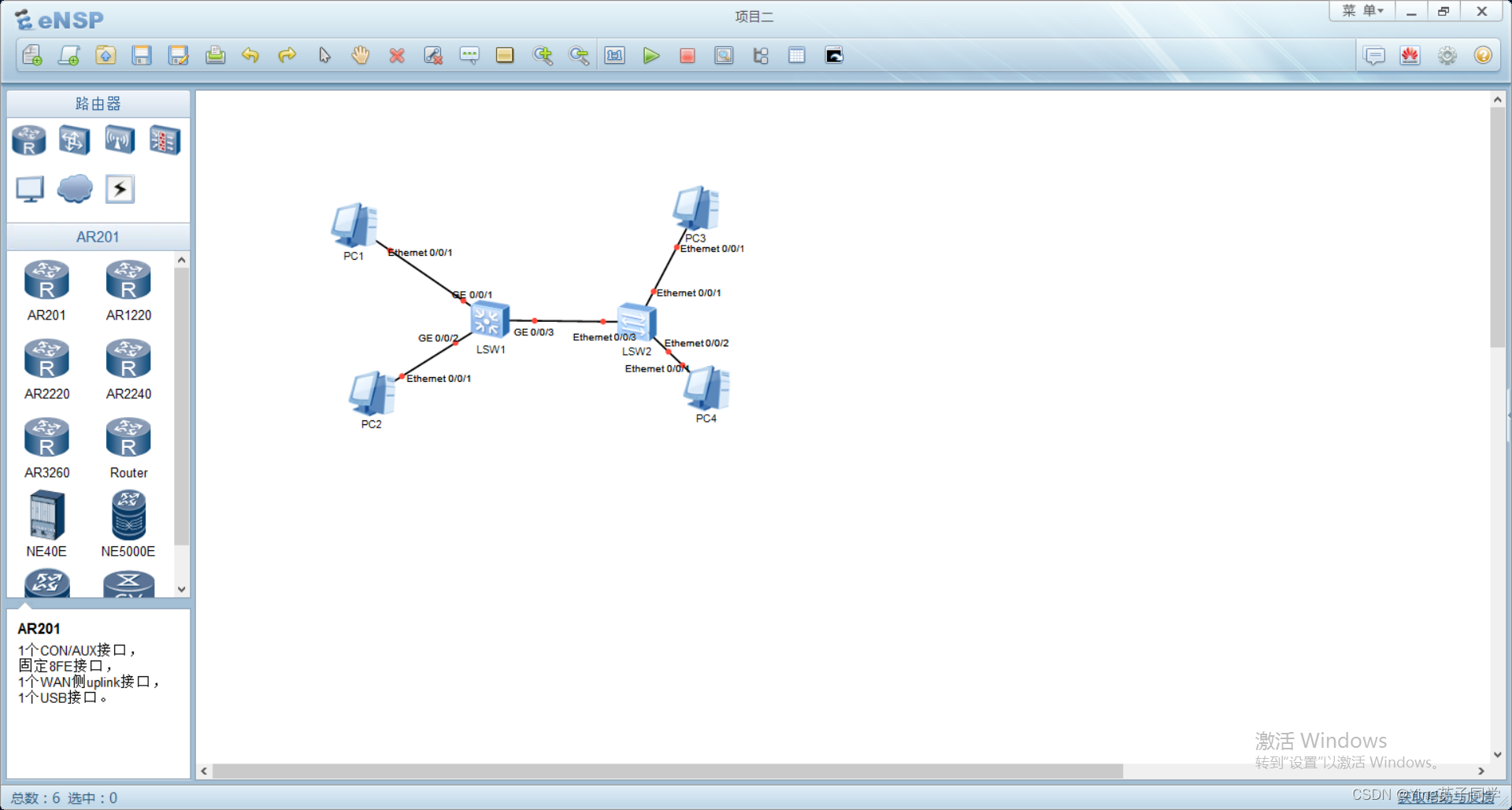Open the CLI console window icon
Screen dimensions: 1512x810
tap(834, 55)
